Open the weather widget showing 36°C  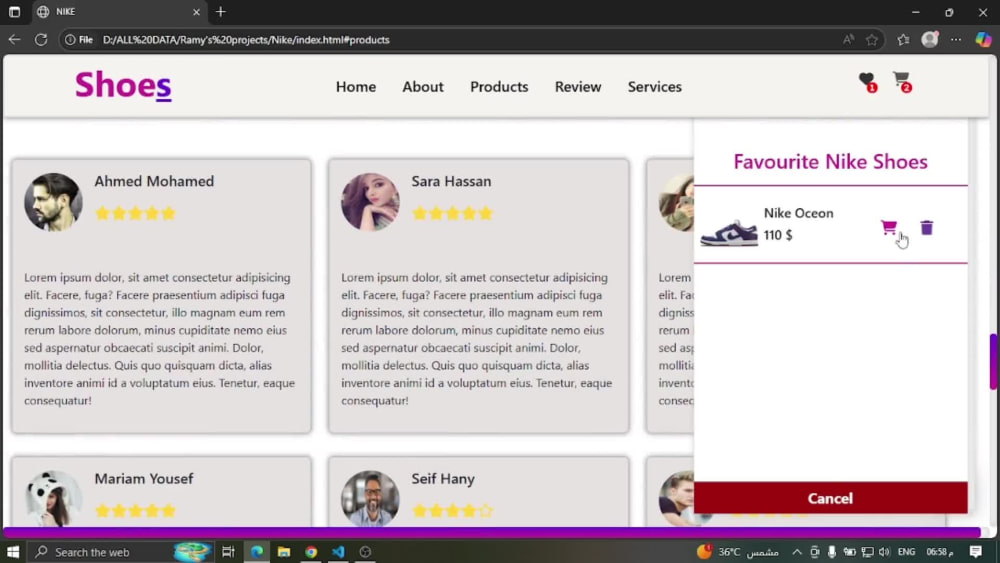(x=737, y=552)
